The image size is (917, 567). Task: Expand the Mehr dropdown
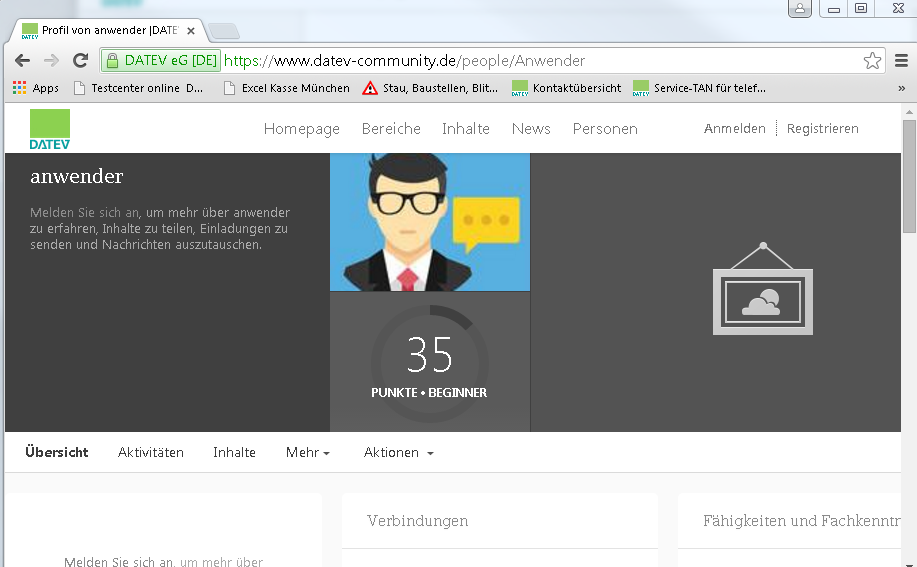tap(308, 453)
